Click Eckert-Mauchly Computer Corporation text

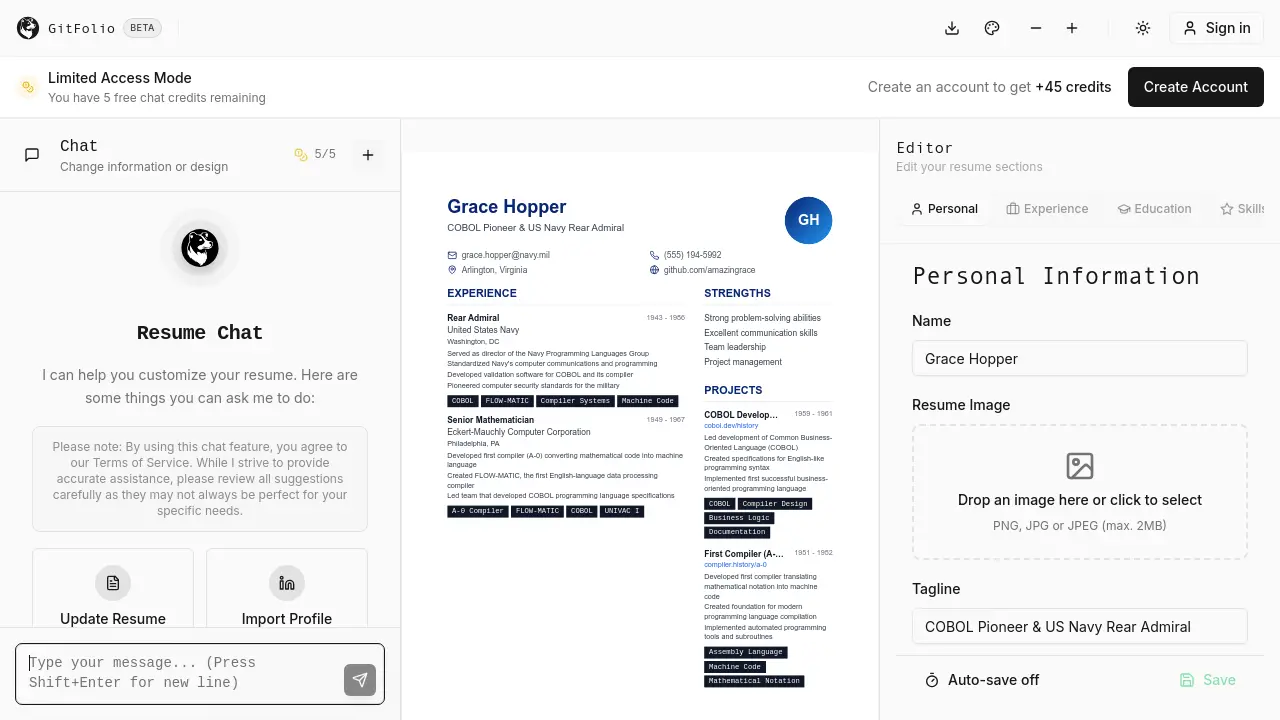click(519, 432)
